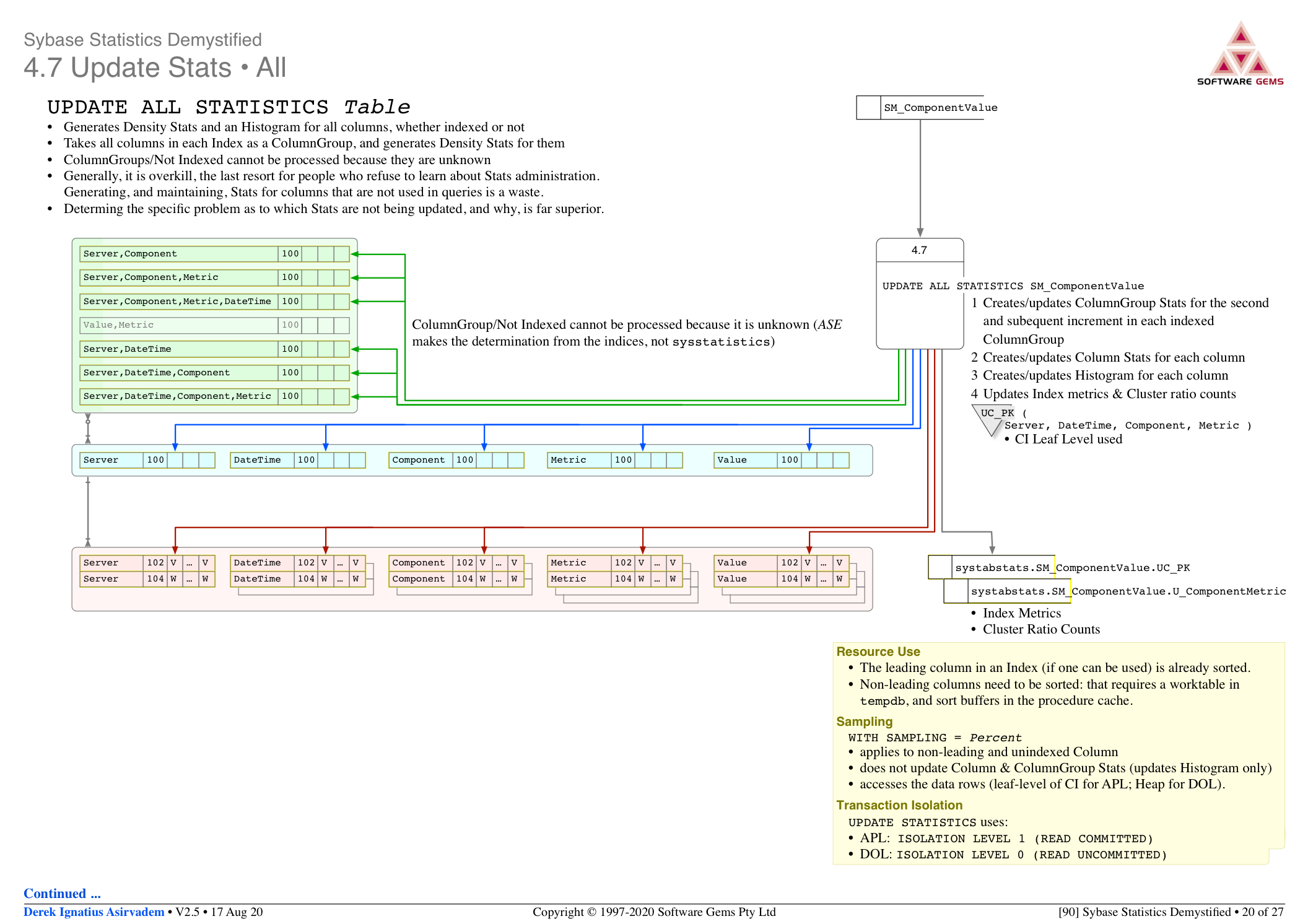Click the 'Metric 100' column stats box
The image size is (1308, 924).
click(615, 460)
